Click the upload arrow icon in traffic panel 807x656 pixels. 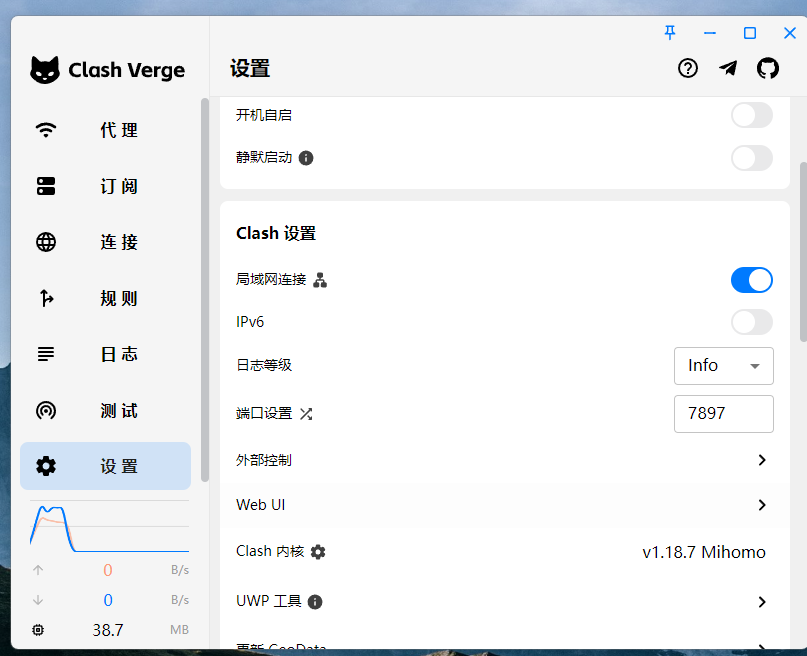(38, 570)
